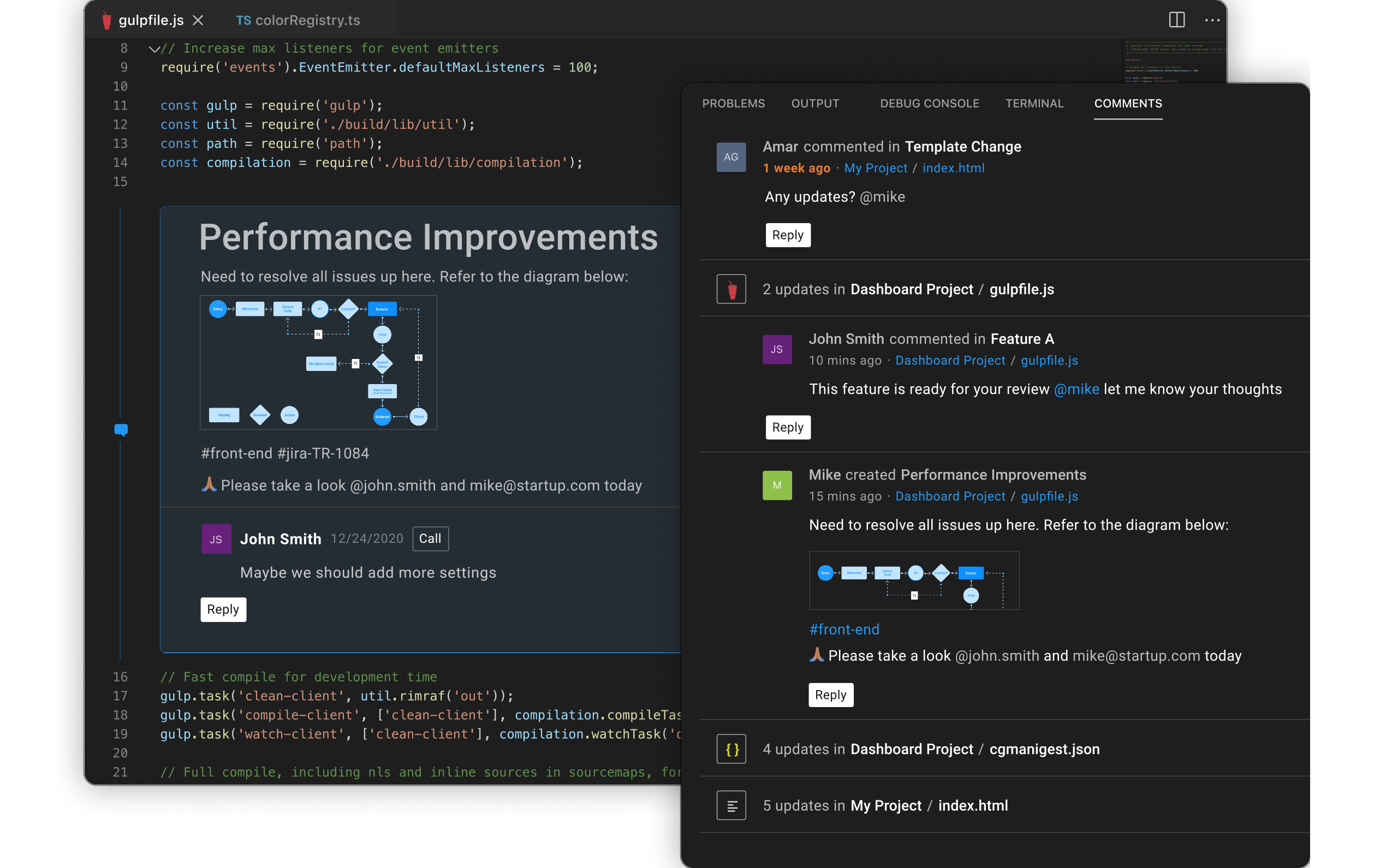1392x868 pixels.
Task: Open diagram thumbnail in Mike's comment panel
Action: click(x=914, y=580)
